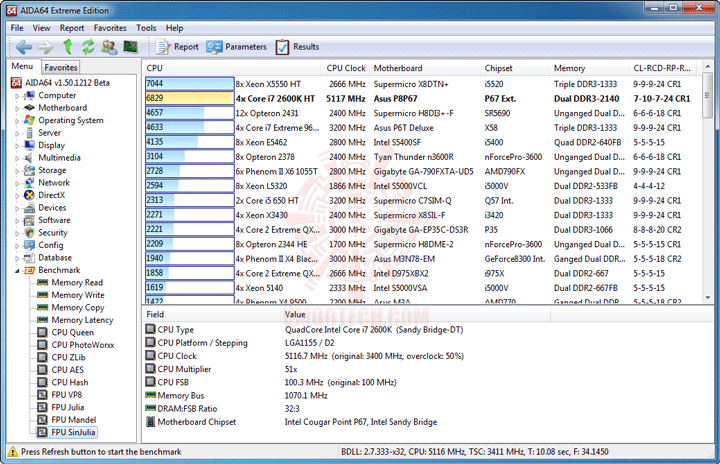Open the Favorites menu
720x464 pixels.
click(110, 28)
